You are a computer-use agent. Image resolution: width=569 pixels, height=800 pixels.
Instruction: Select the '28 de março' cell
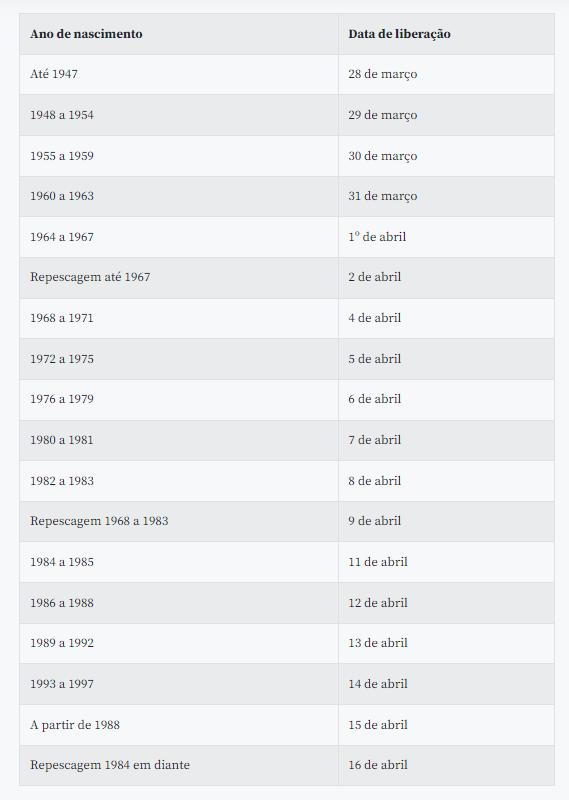pos(447,74)
